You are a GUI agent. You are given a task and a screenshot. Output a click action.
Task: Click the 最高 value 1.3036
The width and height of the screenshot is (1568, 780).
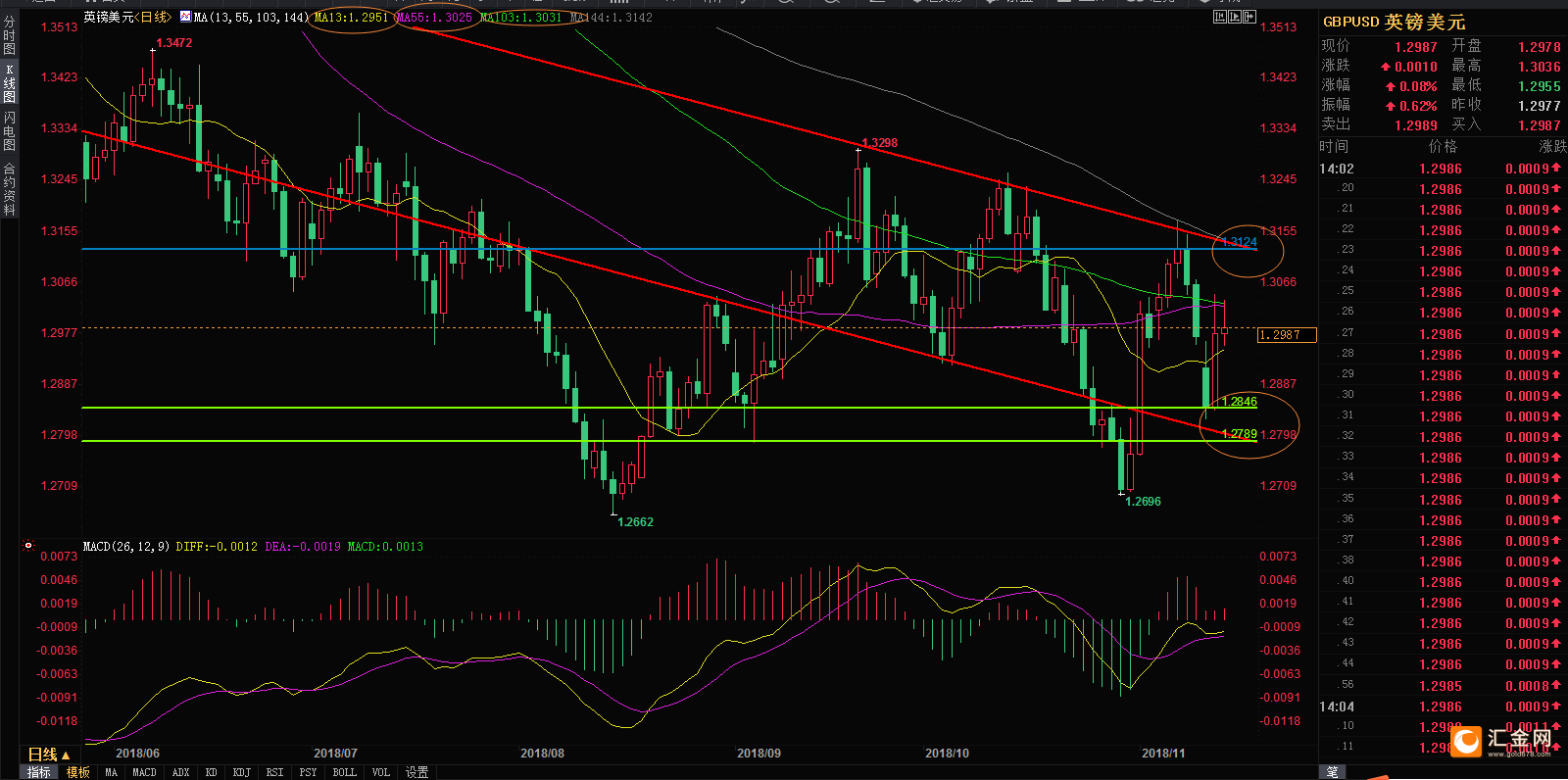pos(1539,67)
